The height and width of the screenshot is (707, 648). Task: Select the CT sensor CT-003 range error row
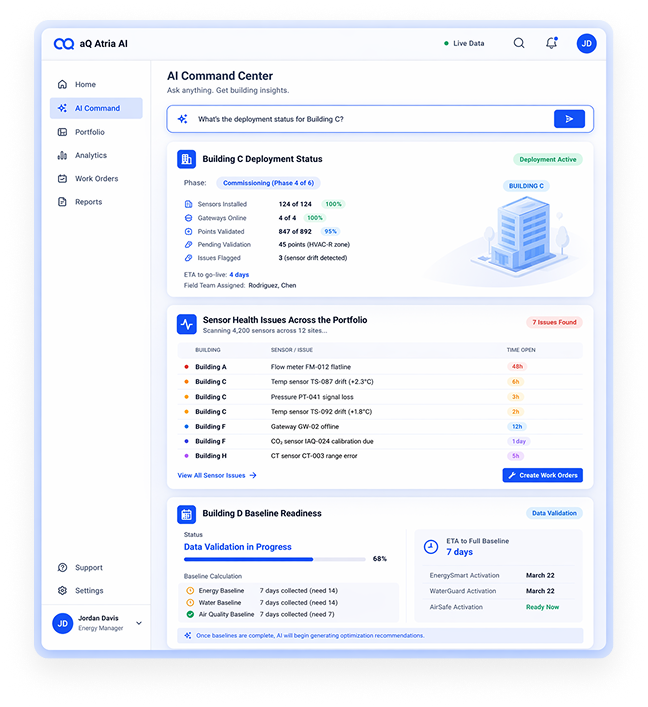[380, 456]
